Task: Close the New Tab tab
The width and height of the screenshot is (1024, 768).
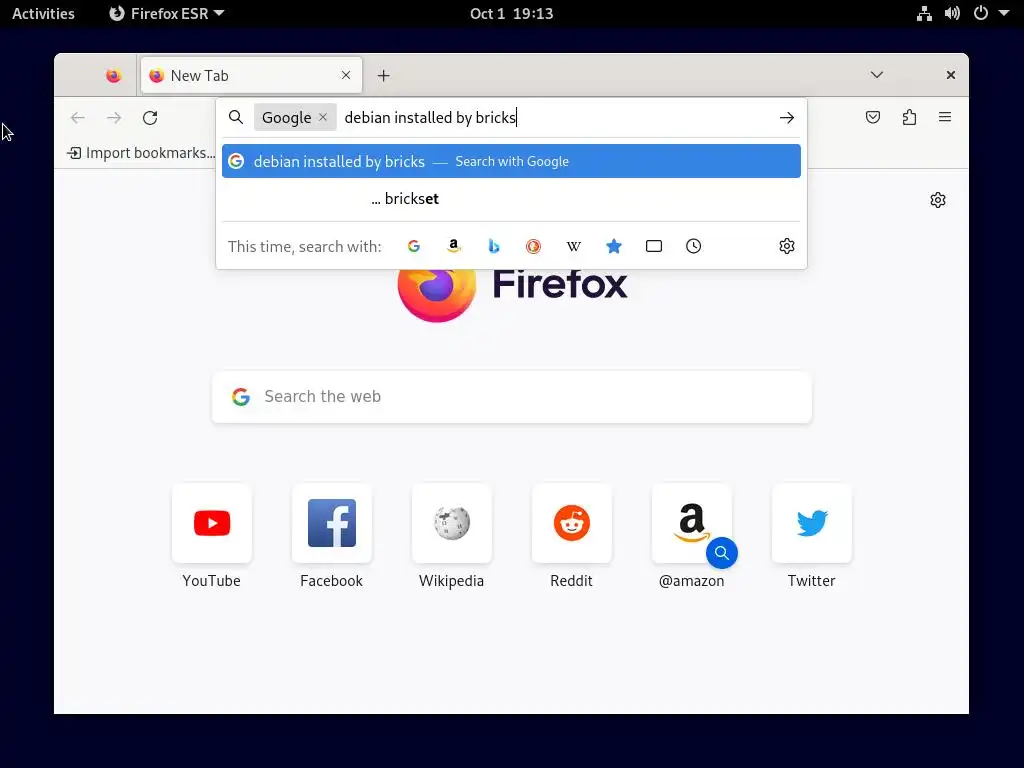Action: click(x=346, y=76)
